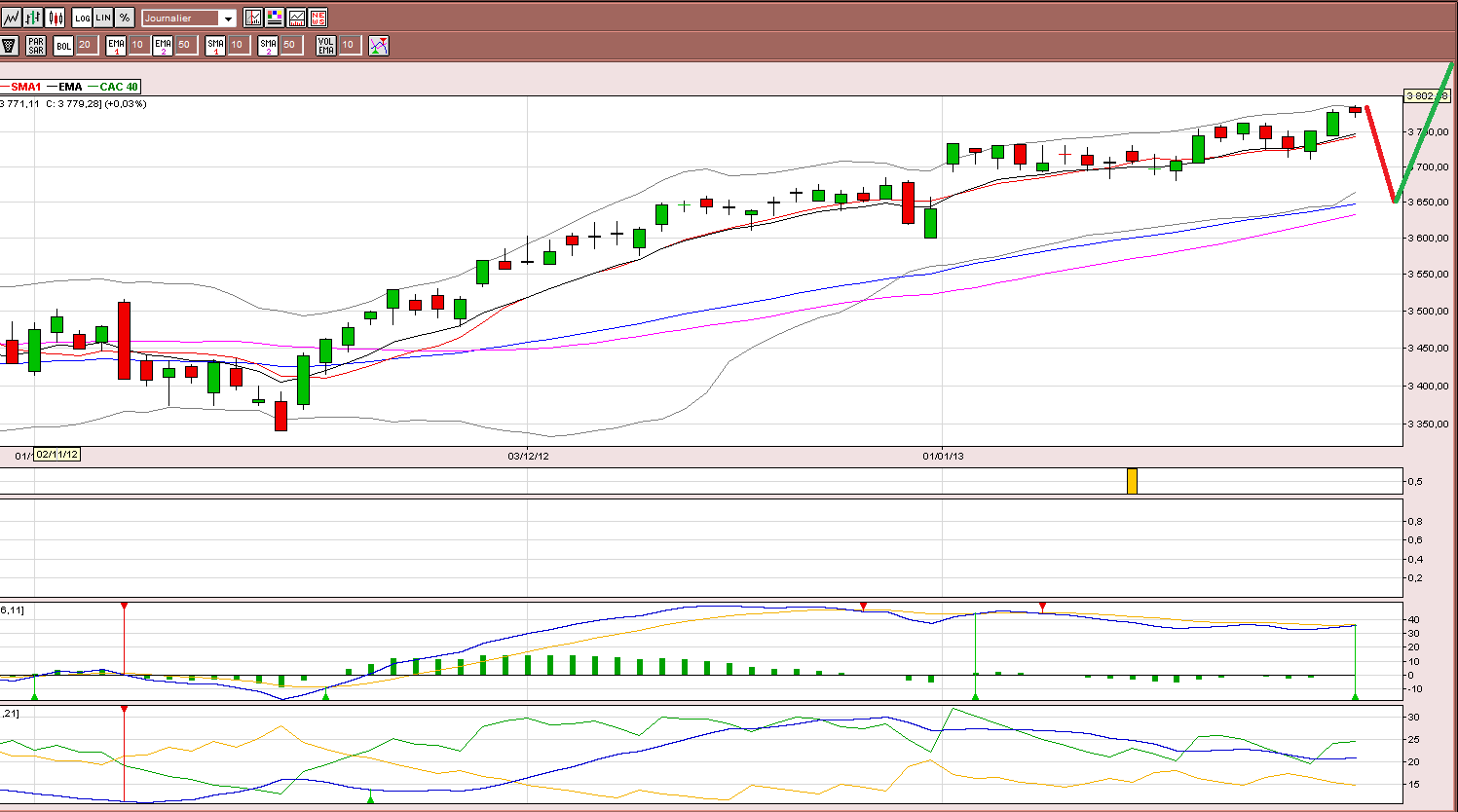The height and width of the screenshot is (812, 1458).
Task: Edit the SMA 2 period field
Action: tap(291, 45)
